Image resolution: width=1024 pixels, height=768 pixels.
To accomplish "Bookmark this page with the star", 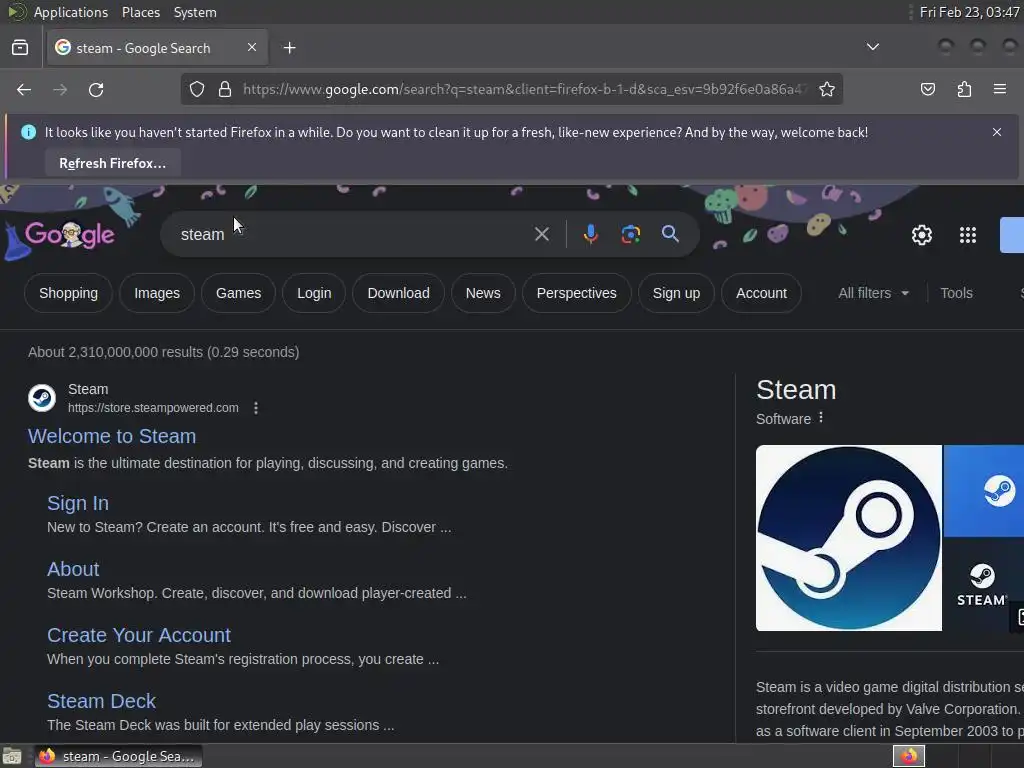I will pos(827,89).
